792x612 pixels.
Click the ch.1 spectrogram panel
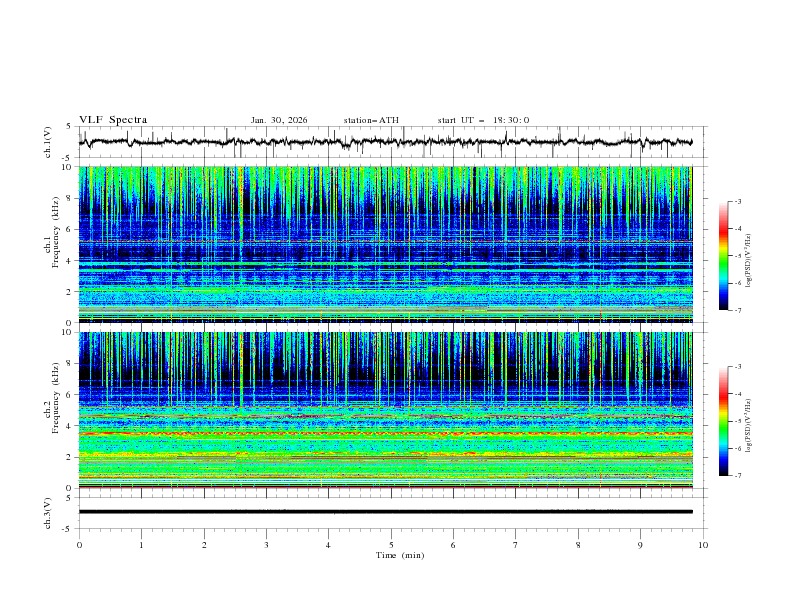click(385, 244)
